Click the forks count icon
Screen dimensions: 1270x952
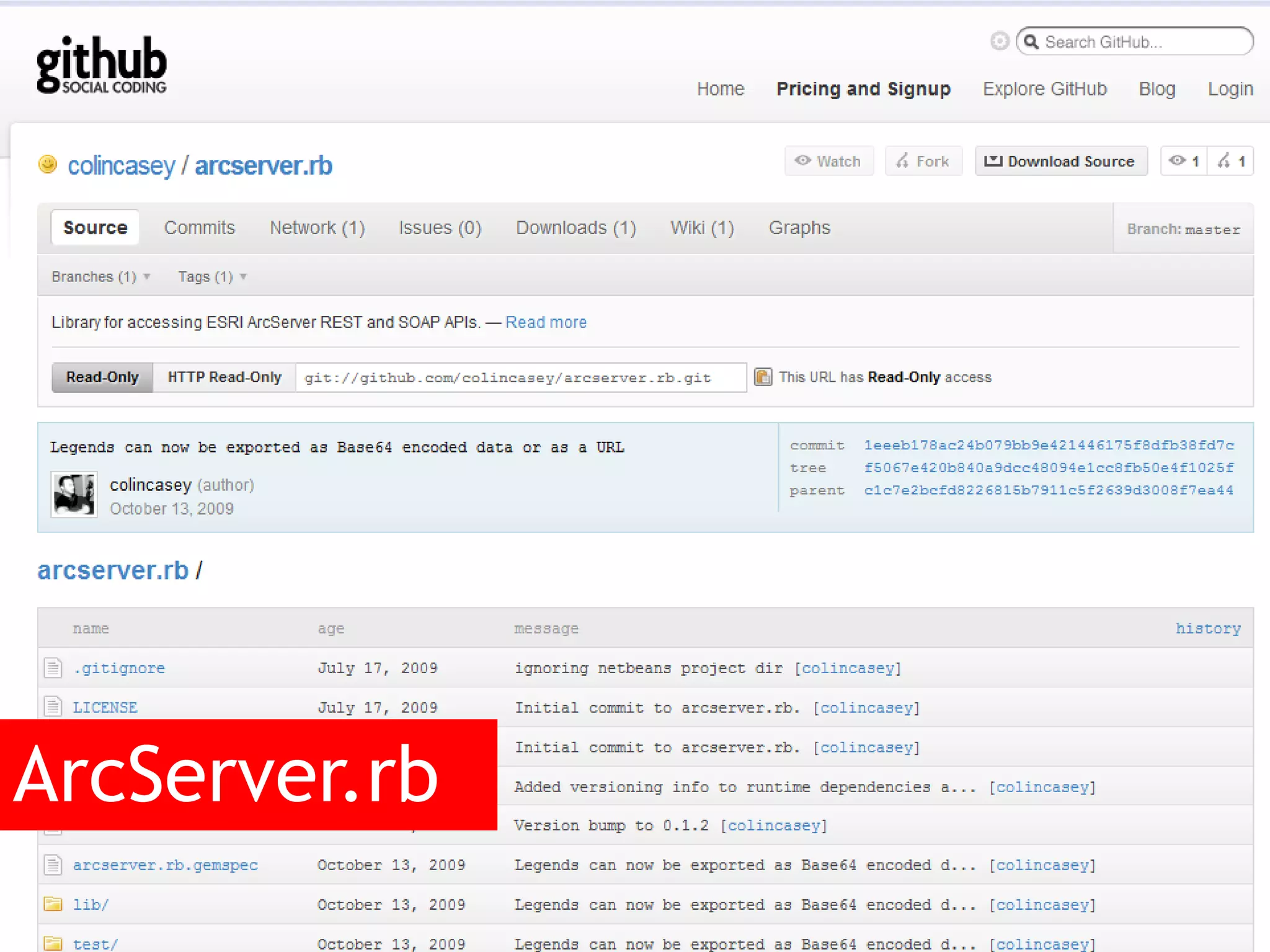(1224, 161)
